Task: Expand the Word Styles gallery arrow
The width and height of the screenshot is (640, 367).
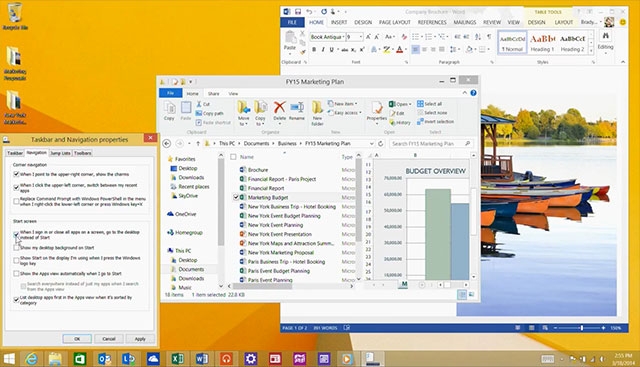Action: click(591, 51)
